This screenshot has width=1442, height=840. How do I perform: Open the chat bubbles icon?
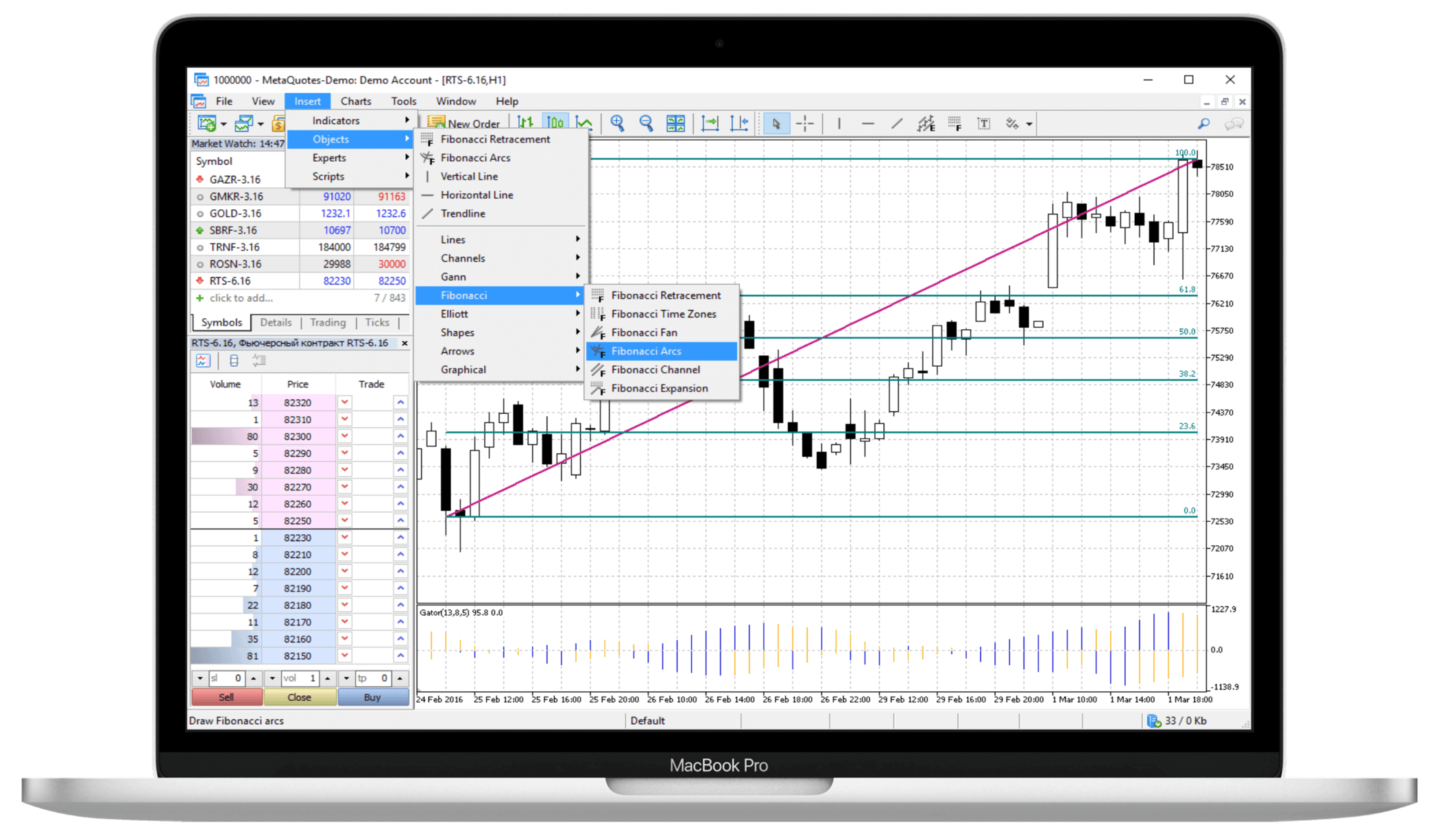(x=1234, y=123)
